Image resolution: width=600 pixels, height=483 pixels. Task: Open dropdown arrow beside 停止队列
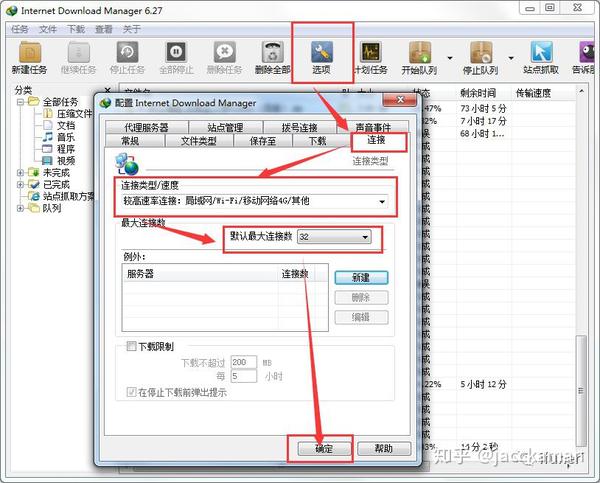click(x=511, y=58)
